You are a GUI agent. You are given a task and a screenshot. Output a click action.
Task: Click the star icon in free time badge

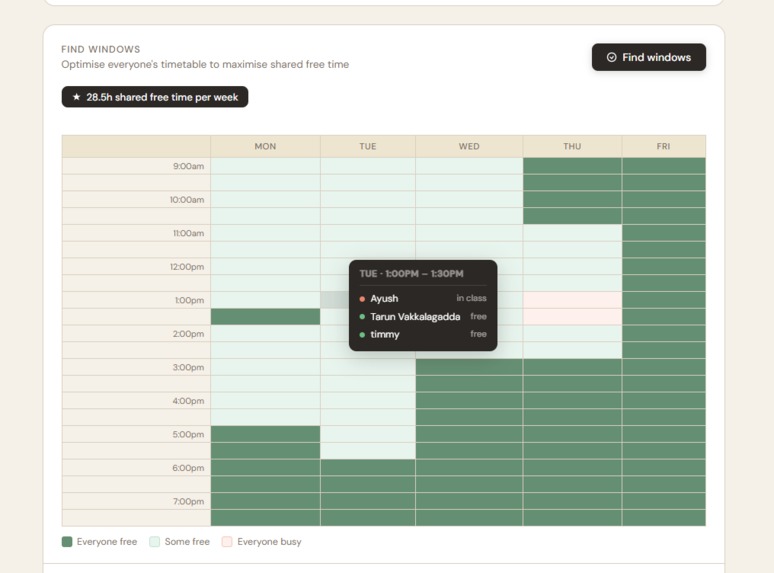(x=77, y=97)
